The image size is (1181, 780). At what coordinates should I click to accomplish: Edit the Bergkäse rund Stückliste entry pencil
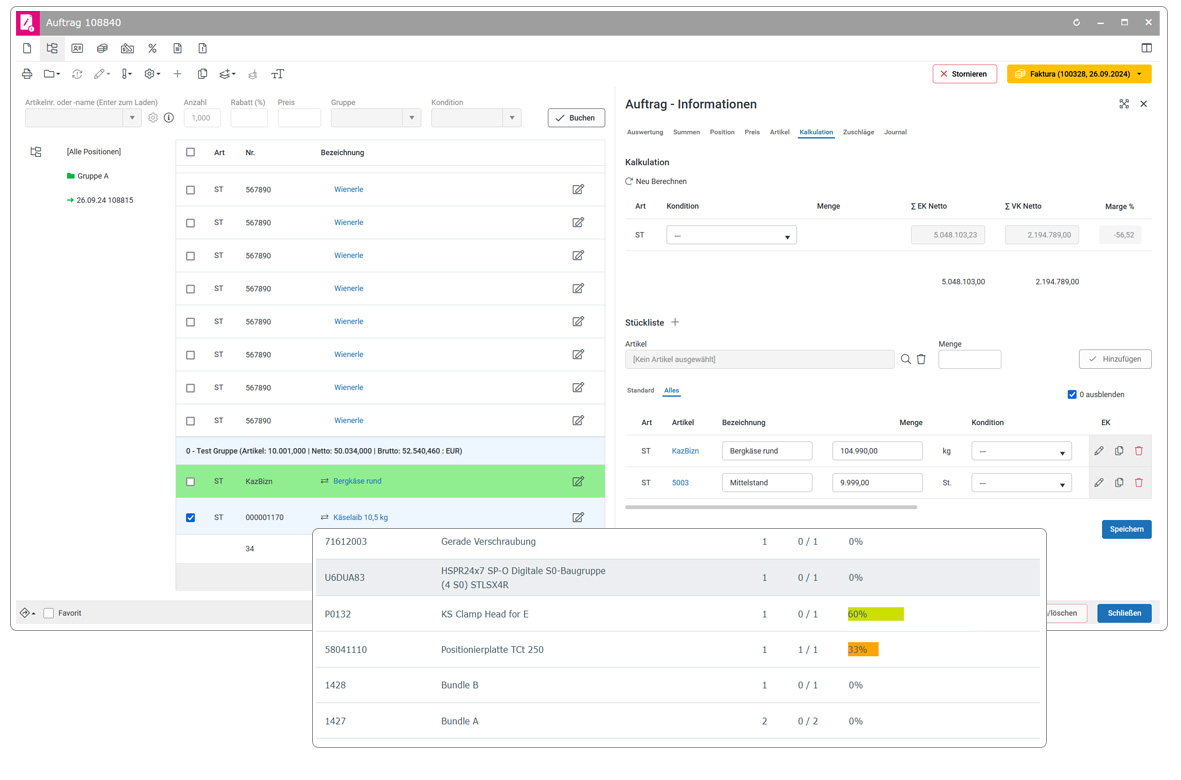(x=1099, y=451)
